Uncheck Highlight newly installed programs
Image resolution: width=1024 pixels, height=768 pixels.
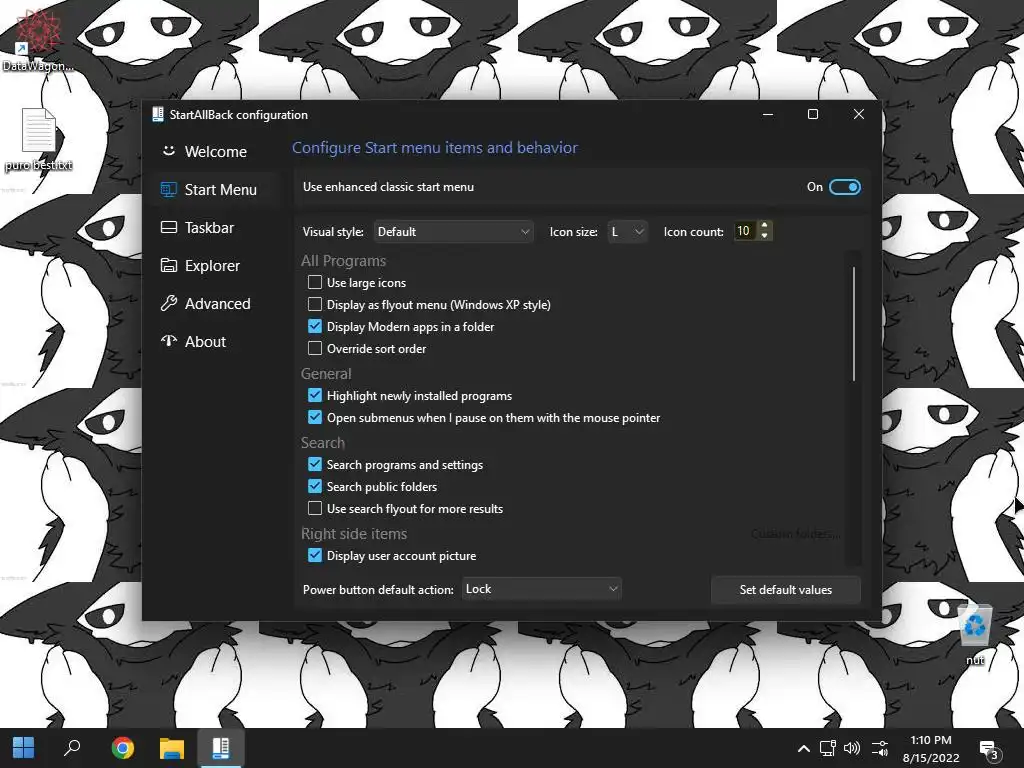[315, 395]
